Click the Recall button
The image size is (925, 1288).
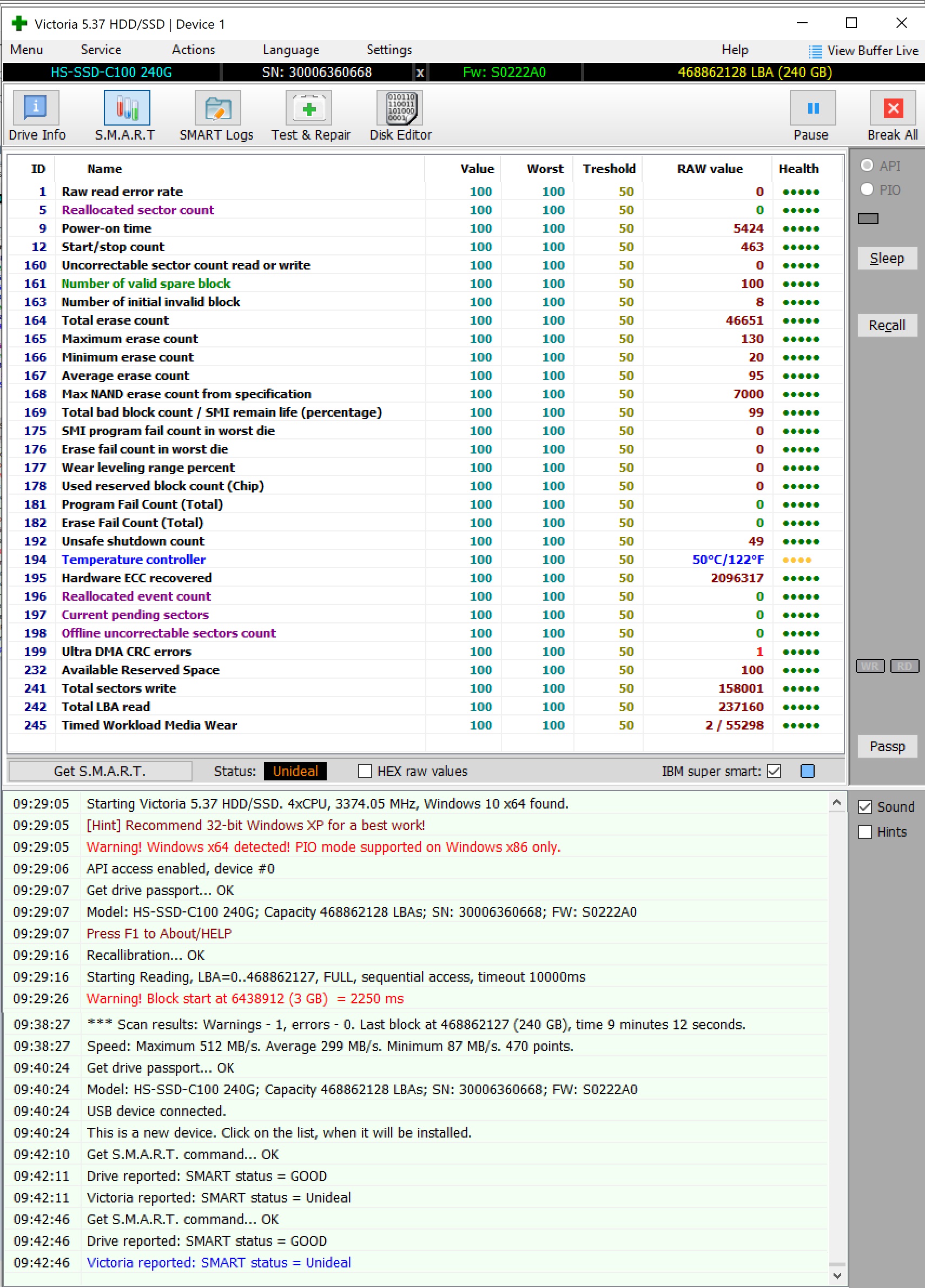(x=887, y=325)
